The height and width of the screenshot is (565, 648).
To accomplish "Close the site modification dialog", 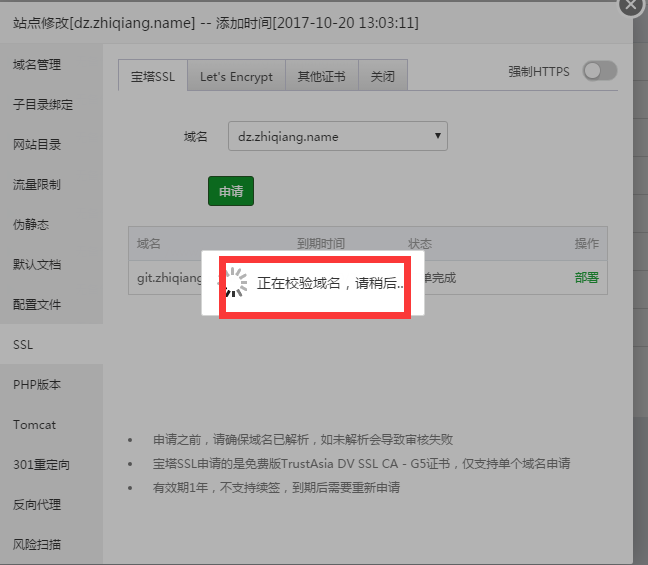I will tap(631, 5).
